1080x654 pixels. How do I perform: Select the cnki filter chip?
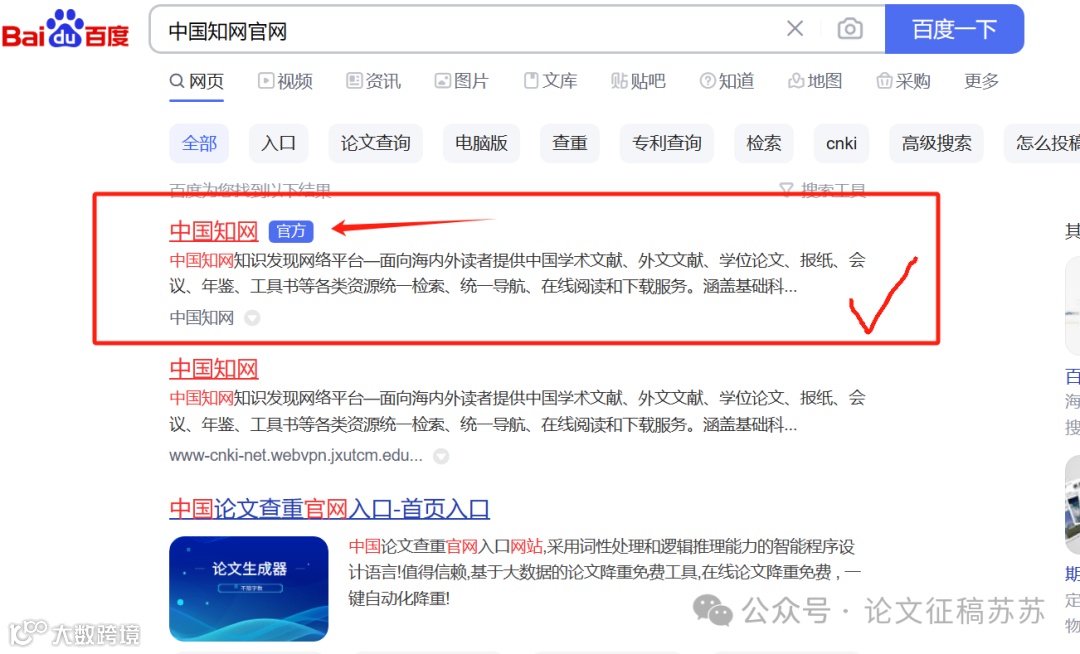point(841,143)
